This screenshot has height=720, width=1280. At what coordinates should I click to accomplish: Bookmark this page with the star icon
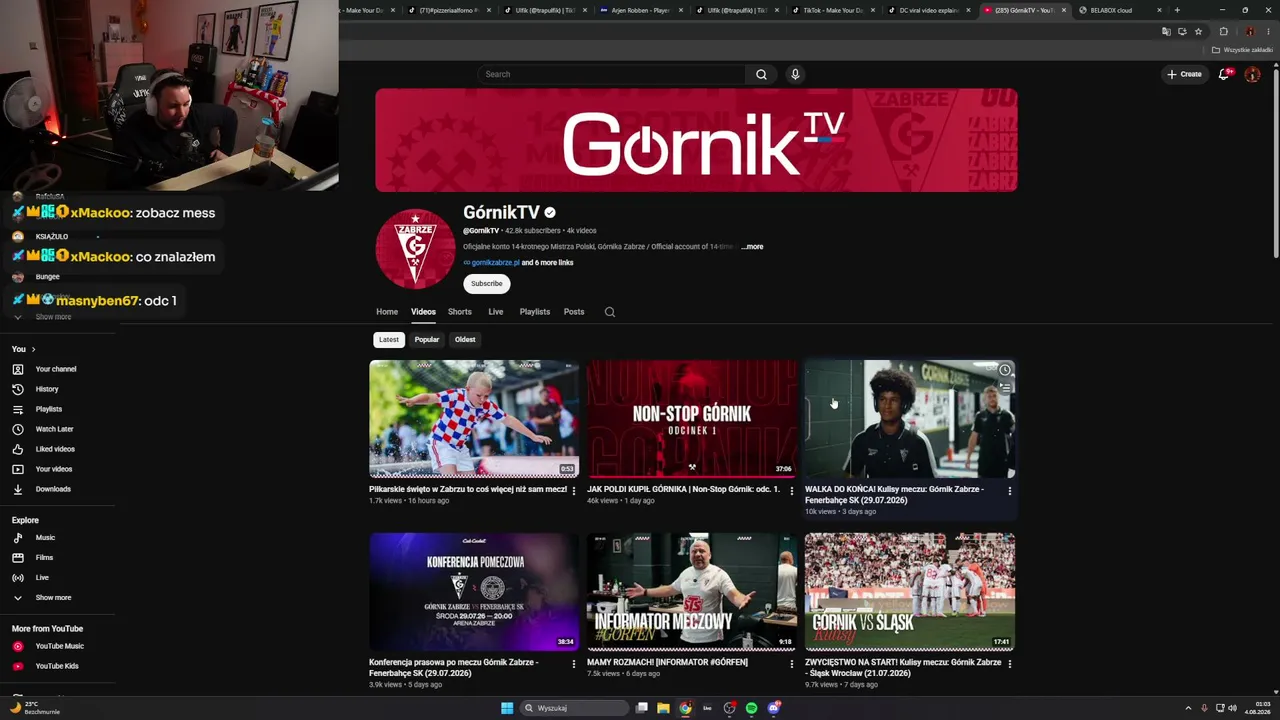pos(1198,31)
